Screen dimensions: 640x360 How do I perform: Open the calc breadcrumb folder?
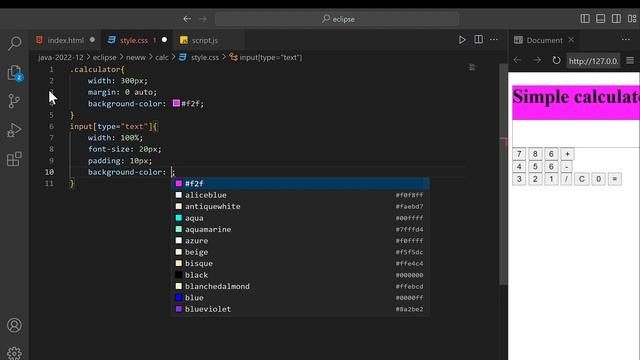[162, 58]
